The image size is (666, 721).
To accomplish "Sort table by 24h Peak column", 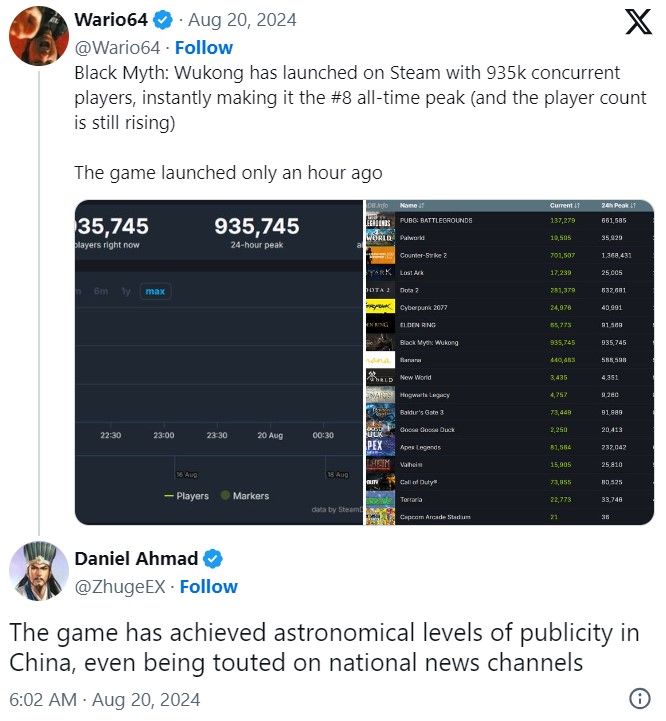I will tap(622, 204).
